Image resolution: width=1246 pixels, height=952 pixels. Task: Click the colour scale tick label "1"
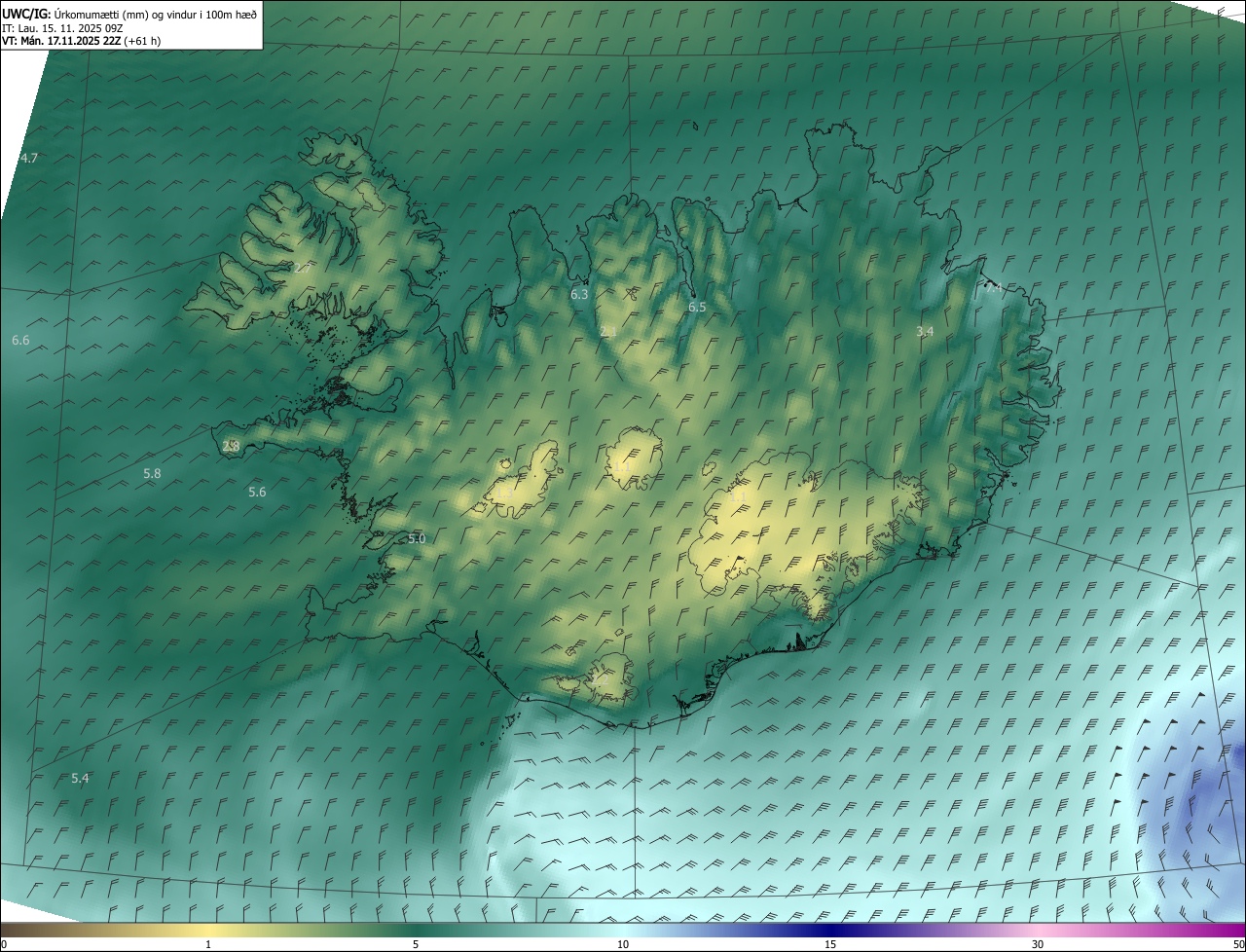tap(208, 944)
